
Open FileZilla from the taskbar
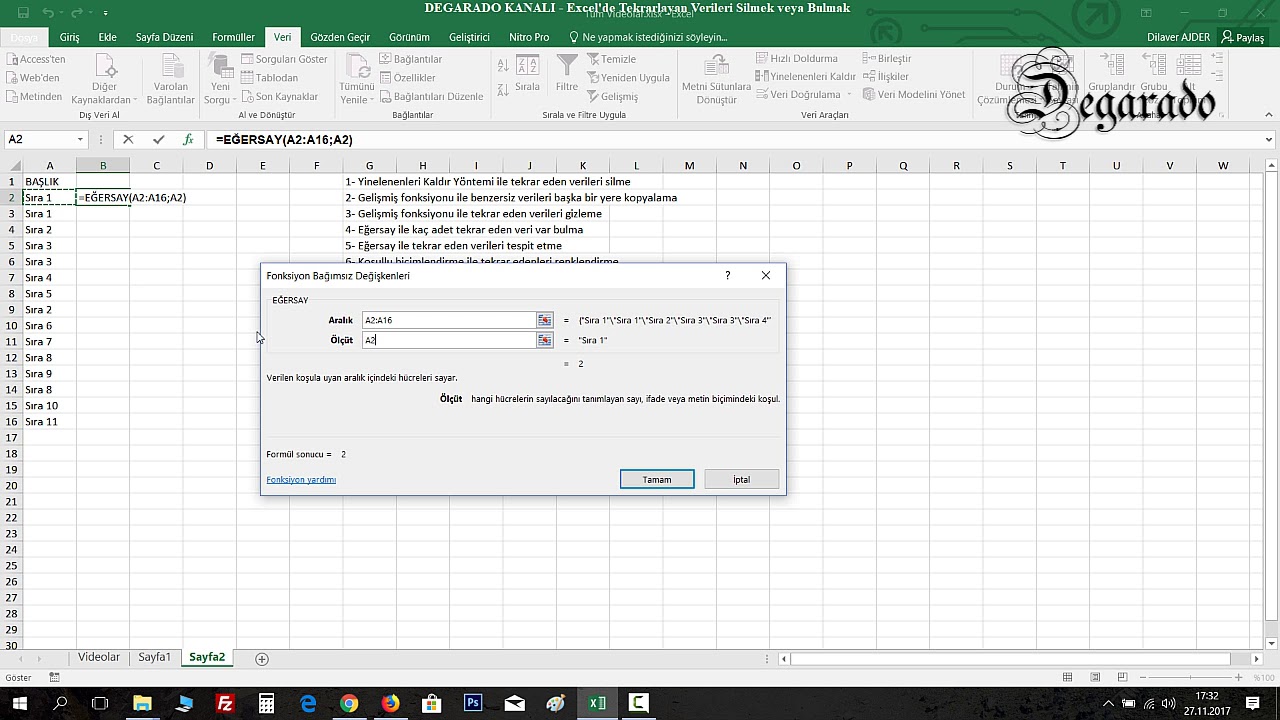[225, 703]
